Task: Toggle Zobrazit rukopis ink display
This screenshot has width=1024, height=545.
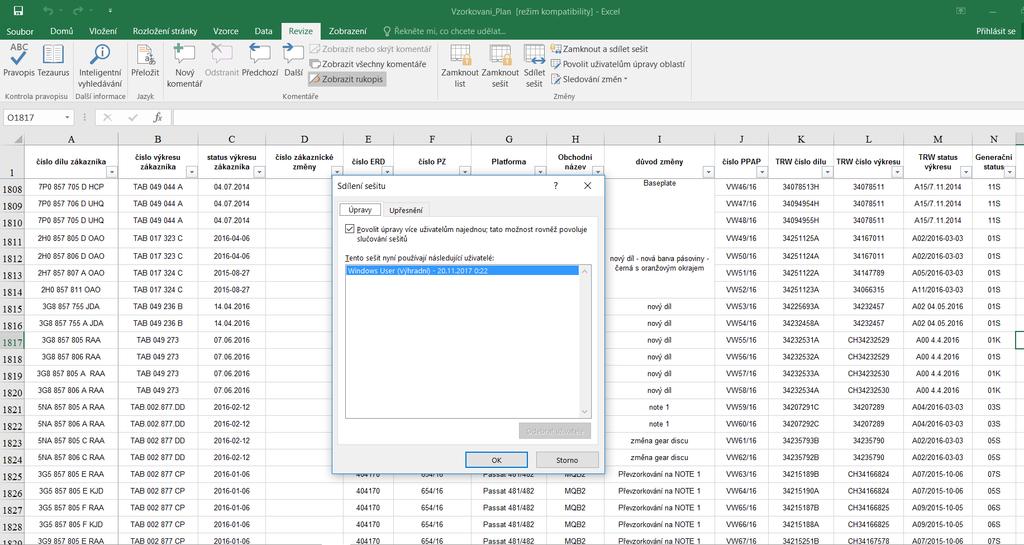Action: (x=346, y=79)
